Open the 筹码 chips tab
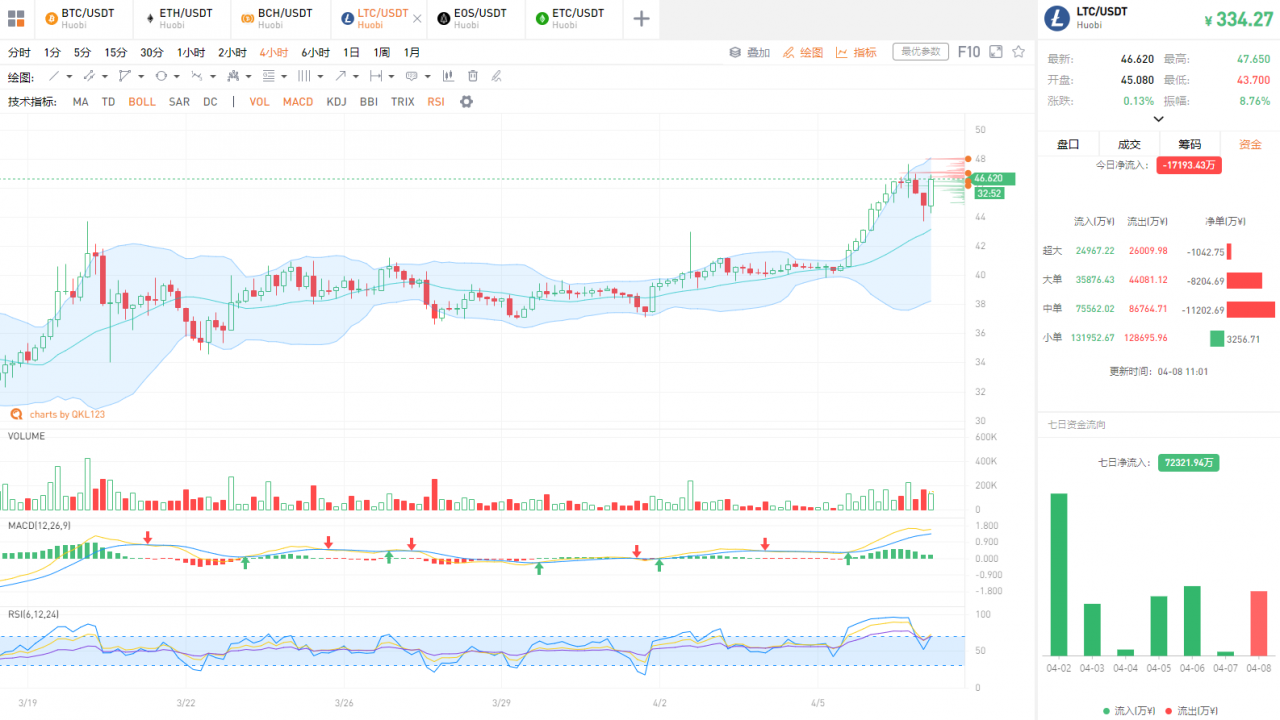Viewport: 1280px width, 720px height. 1189,144
